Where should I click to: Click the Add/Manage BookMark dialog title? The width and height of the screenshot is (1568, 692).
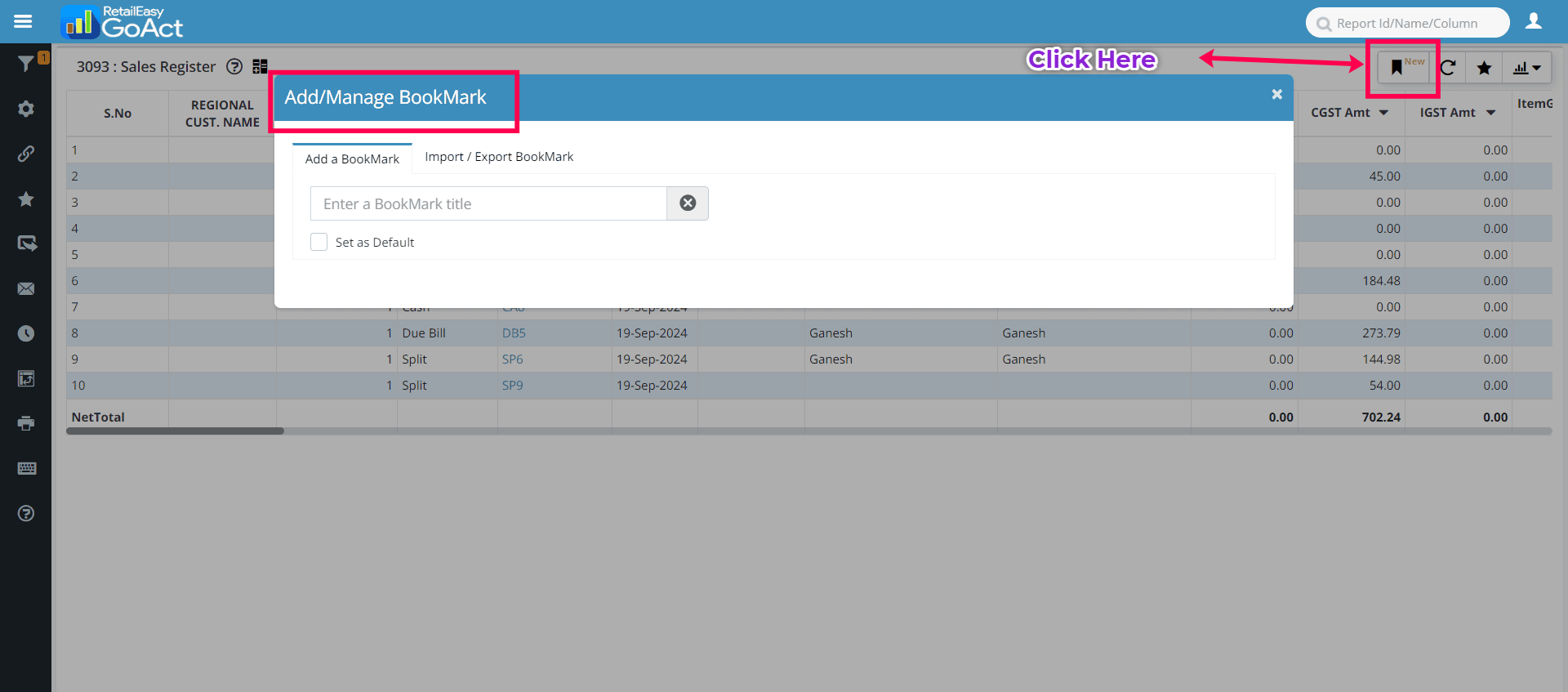(385, 97)
